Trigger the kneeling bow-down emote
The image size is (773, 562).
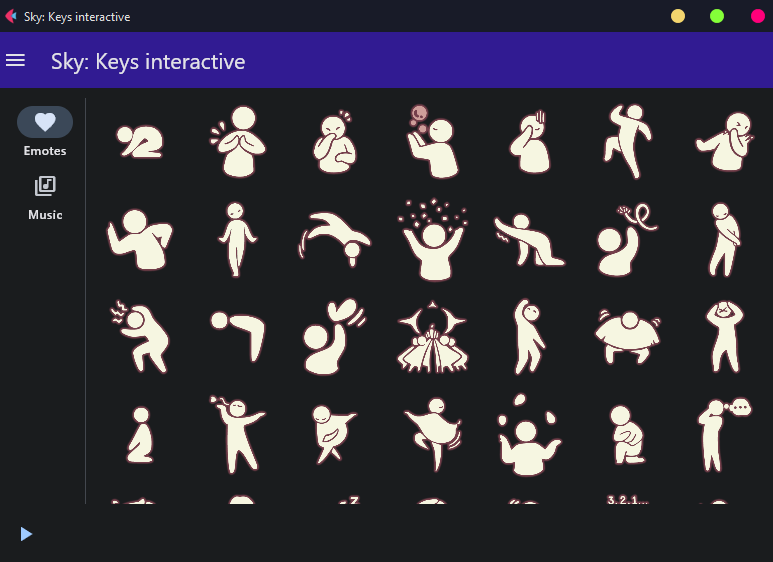point(140,141)
